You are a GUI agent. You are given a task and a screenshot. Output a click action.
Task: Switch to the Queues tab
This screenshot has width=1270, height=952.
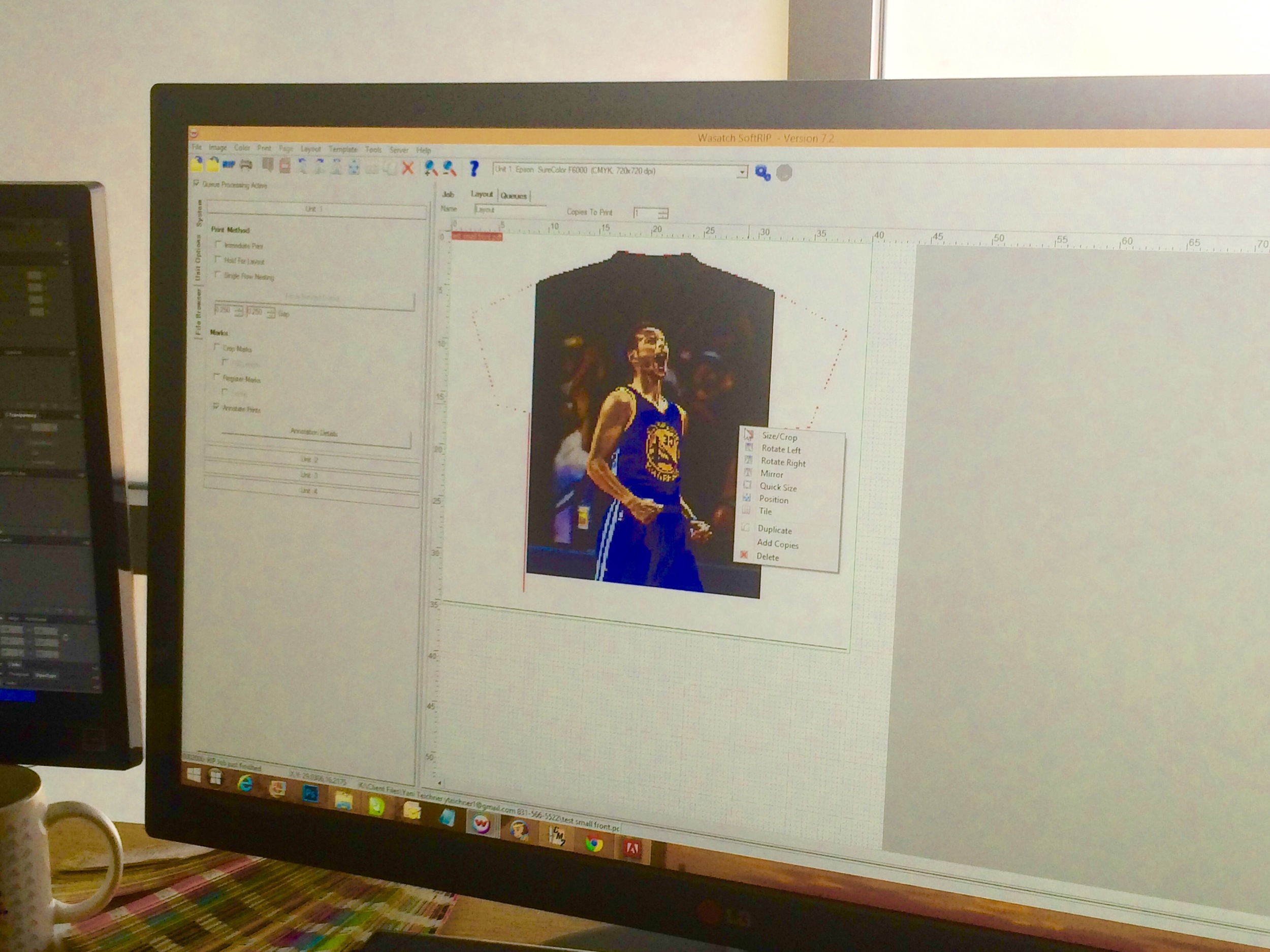513,195
